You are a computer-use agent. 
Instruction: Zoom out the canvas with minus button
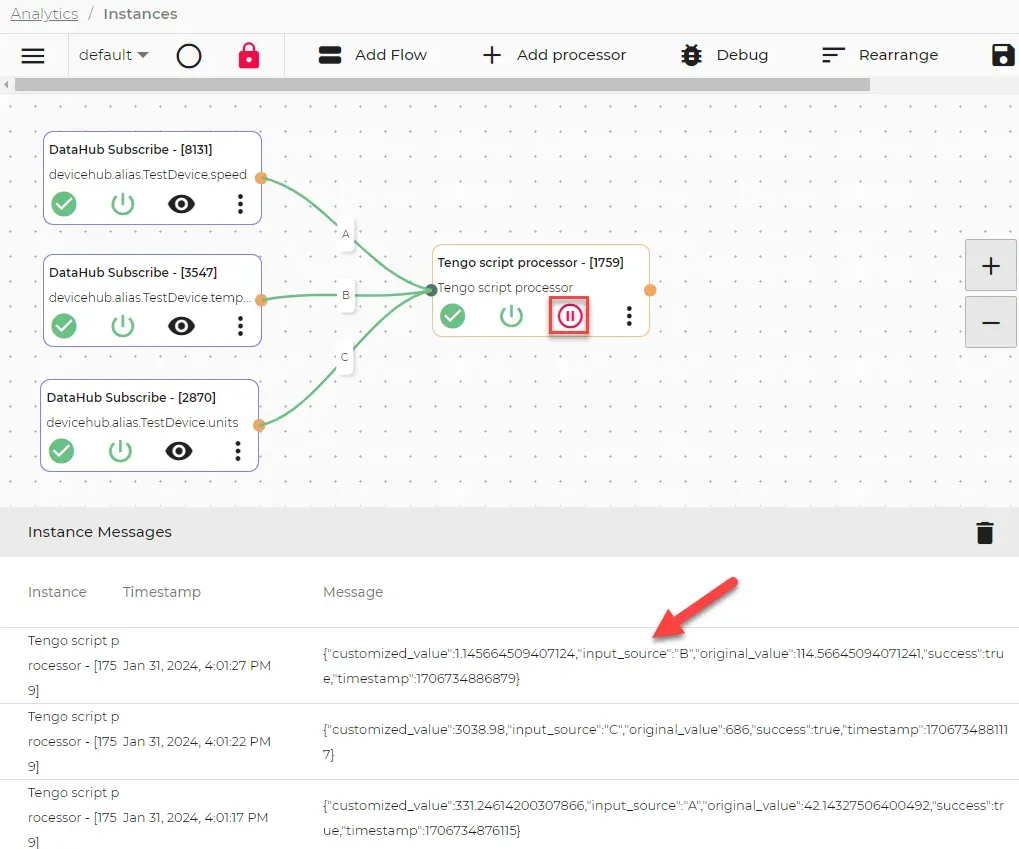(x=990, y=322)
